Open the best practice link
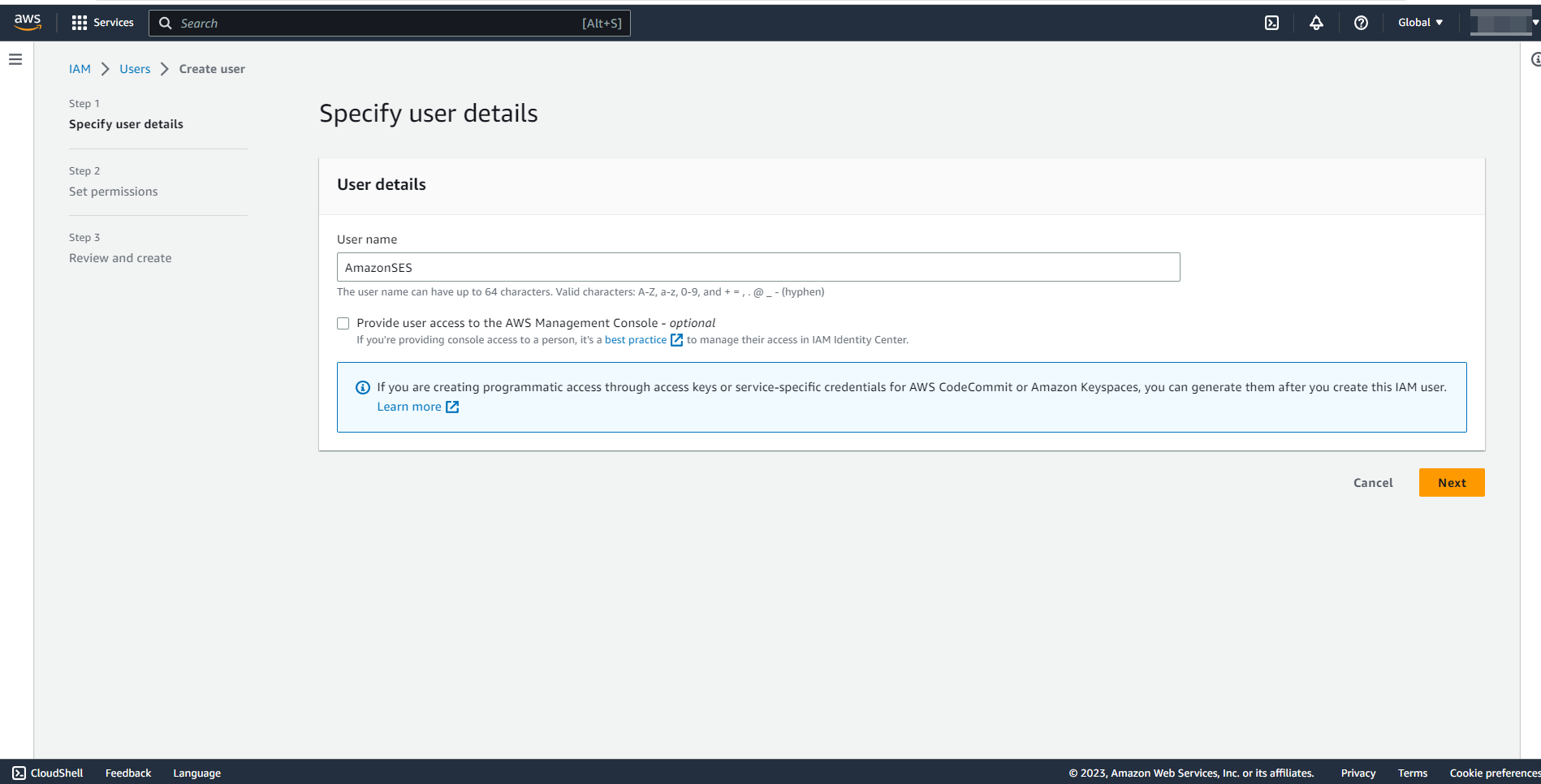 click(636, 340)
